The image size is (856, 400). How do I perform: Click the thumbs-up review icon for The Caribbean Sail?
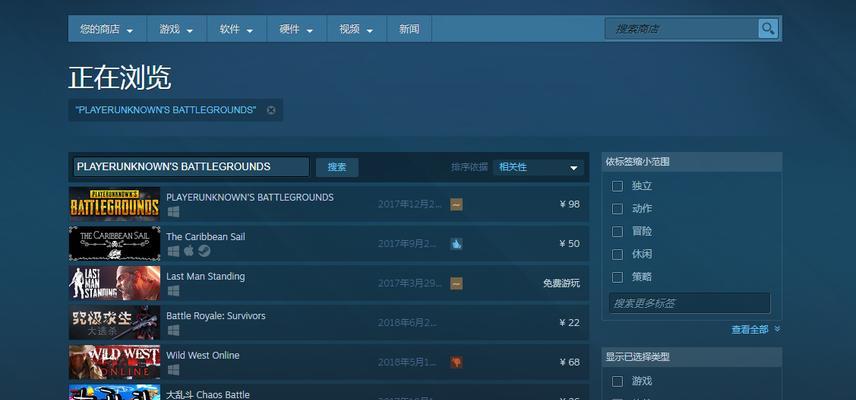point(456,244)
